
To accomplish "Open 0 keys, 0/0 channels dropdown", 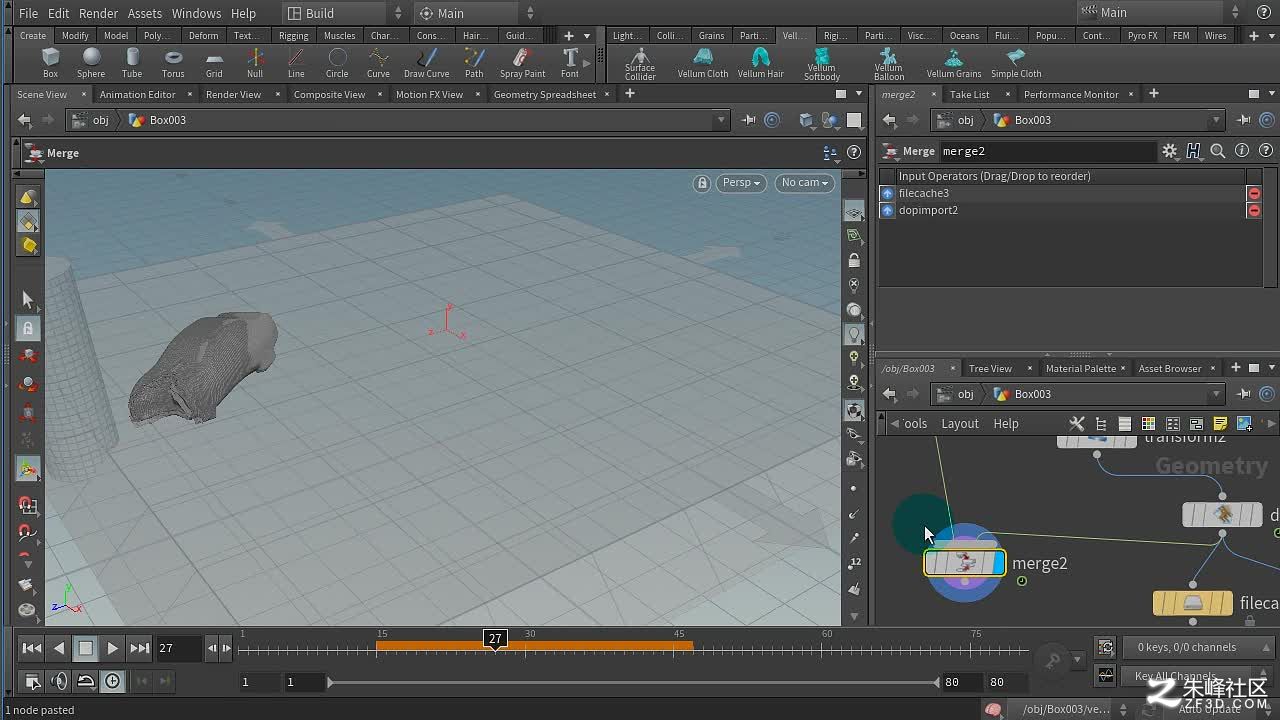I will [1198, 647].
